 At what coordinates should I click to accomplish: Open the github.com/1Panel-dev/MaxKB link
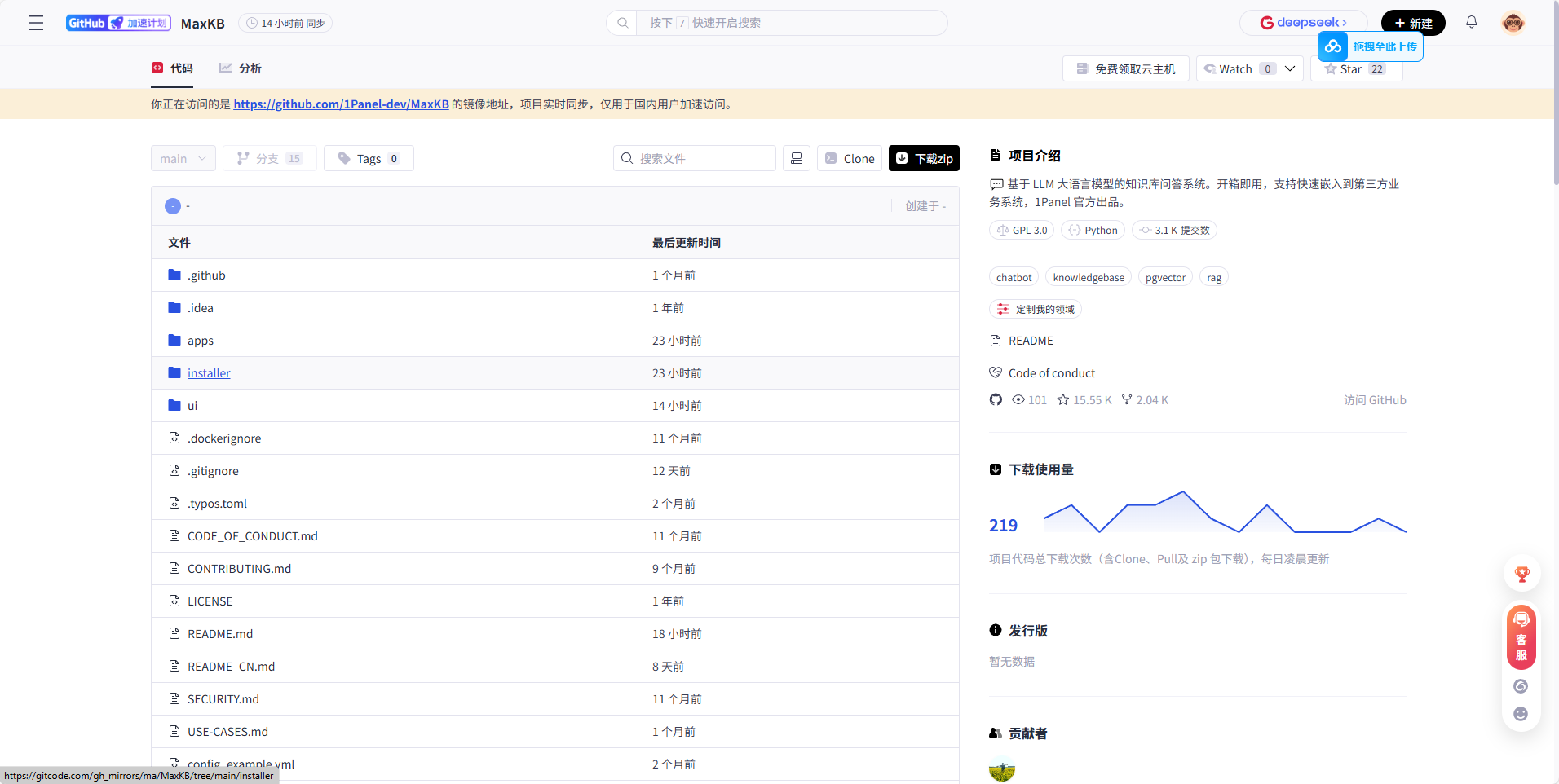[341, 104]
